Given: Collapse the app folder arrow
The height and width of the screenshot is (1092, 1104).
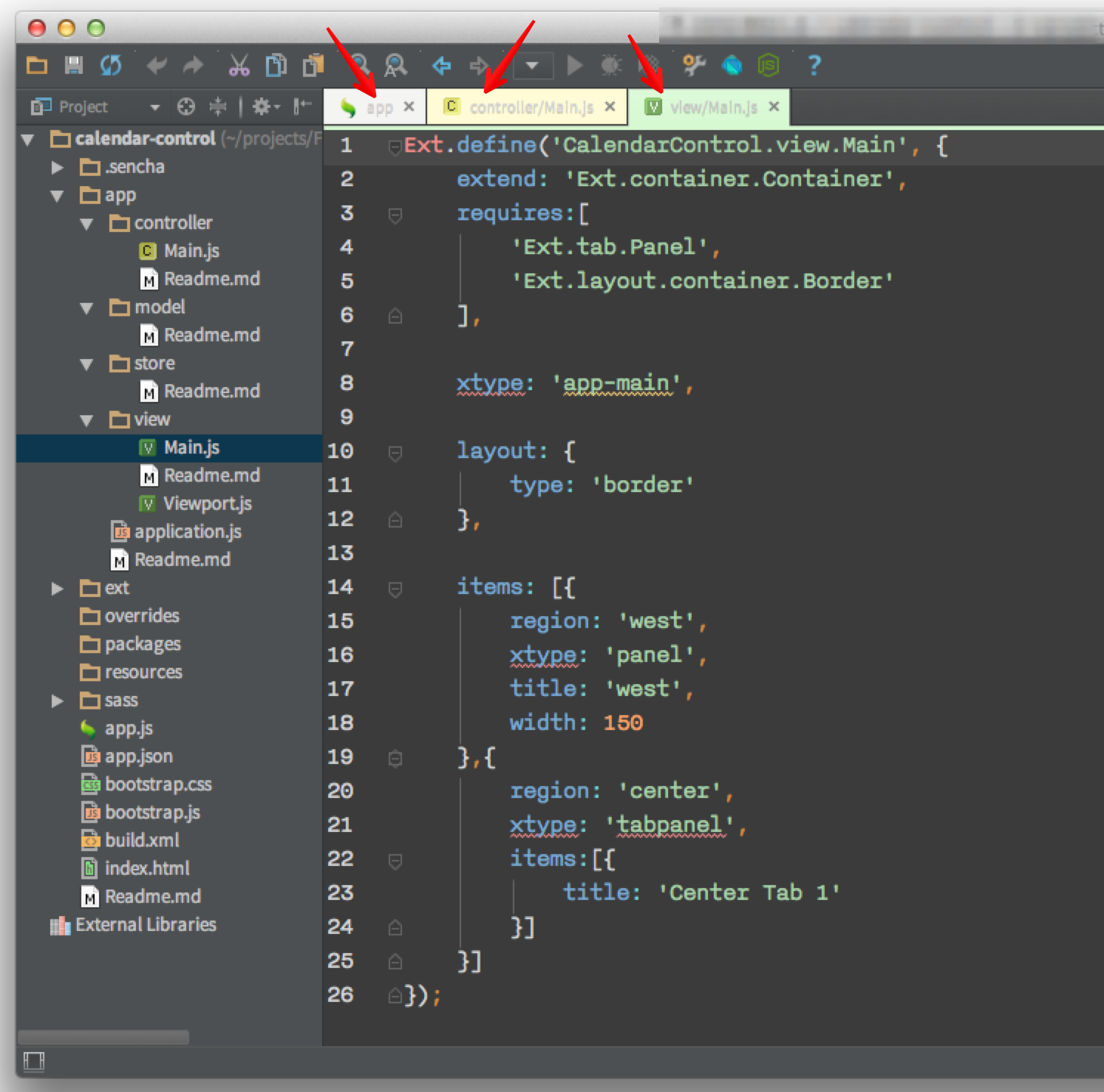Looking at the screenshot, I should click(58, 196).
